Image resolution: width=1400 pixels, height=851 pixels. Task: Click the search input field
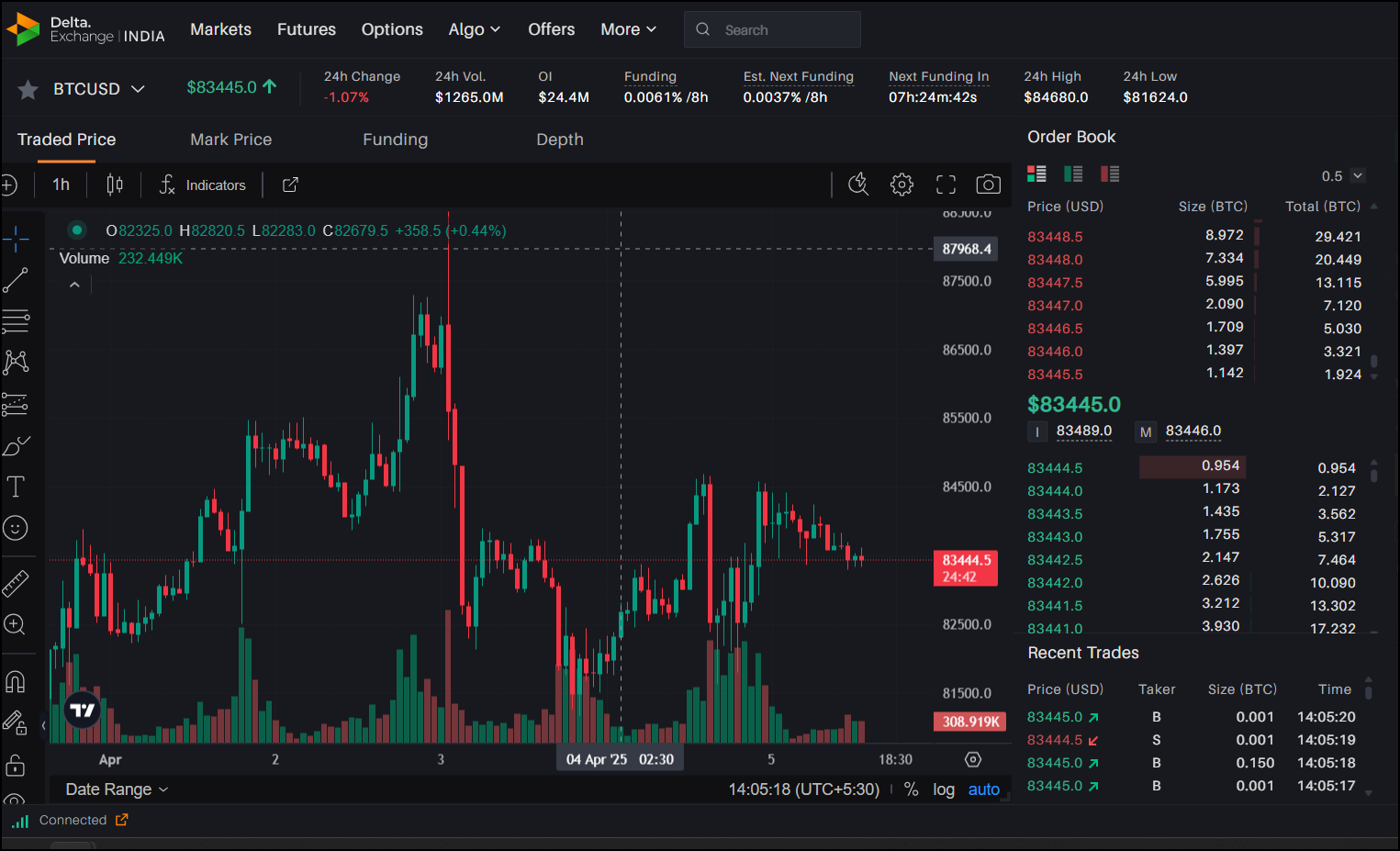(x=780, y=28)
